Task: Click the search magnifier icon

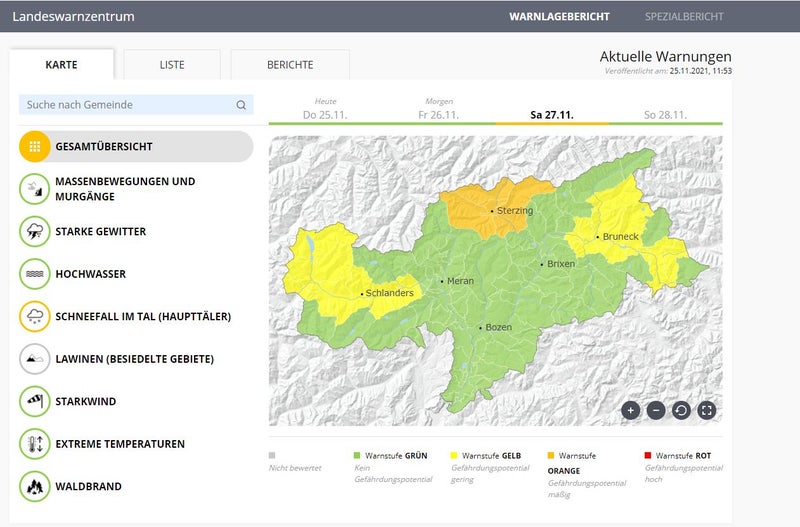Action: pos(241,105)
